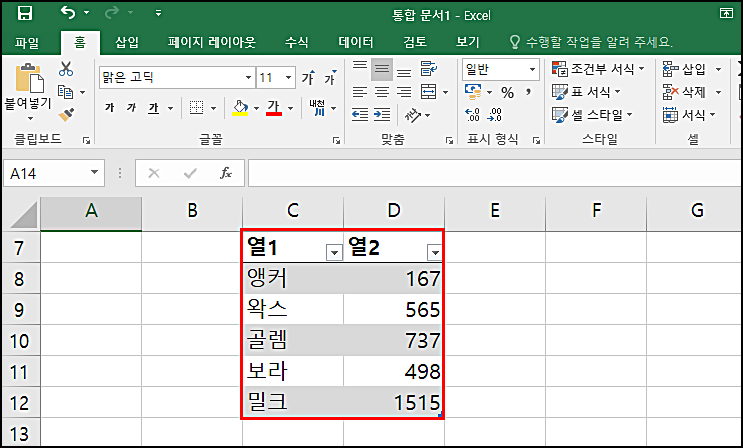The width and height of the screenshot is (743, 448).
Task: Open the font size 11 combo box
Action: click(276, 77)
